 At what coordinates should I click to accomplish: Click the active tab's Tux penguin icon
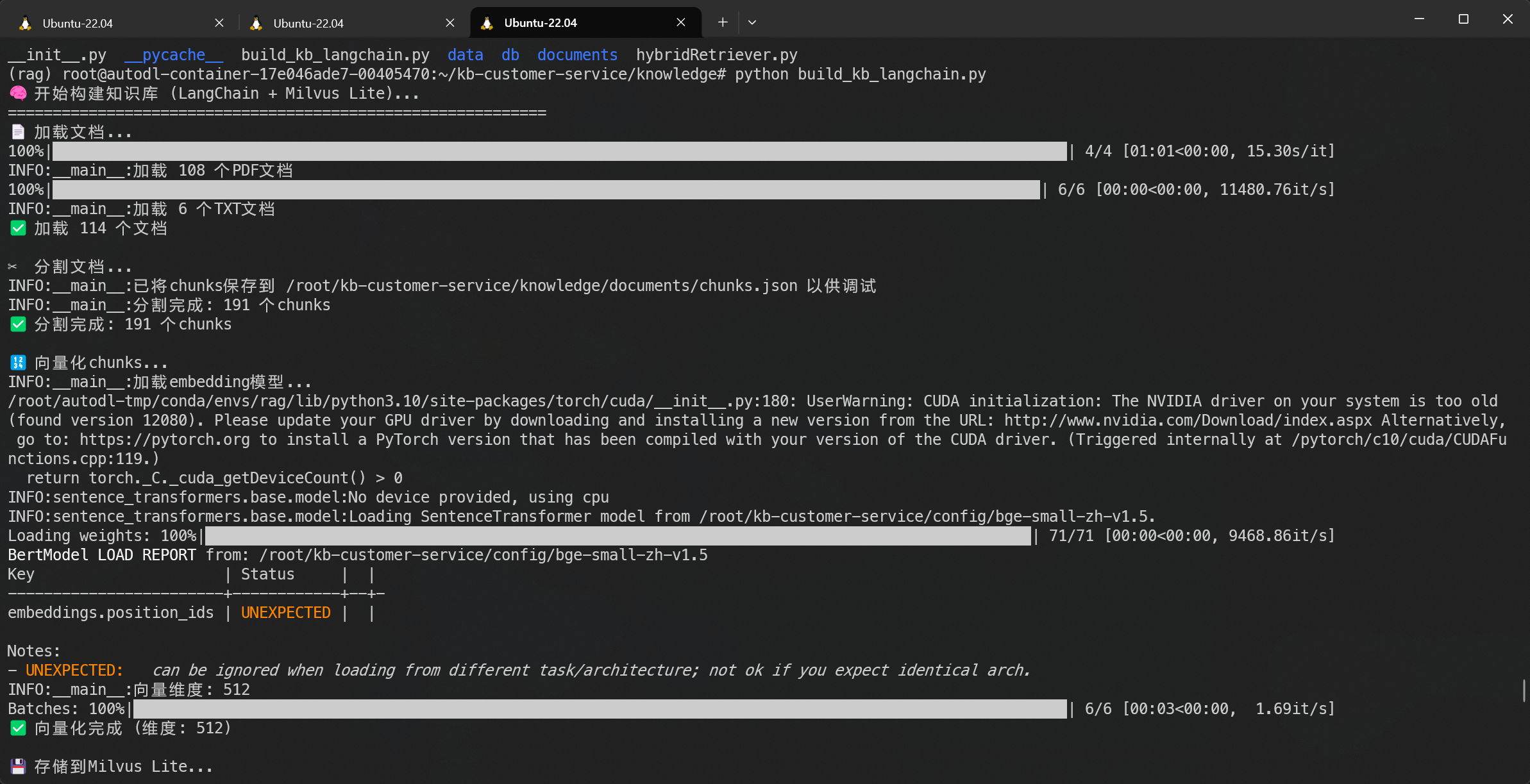[x=487, y=23]
